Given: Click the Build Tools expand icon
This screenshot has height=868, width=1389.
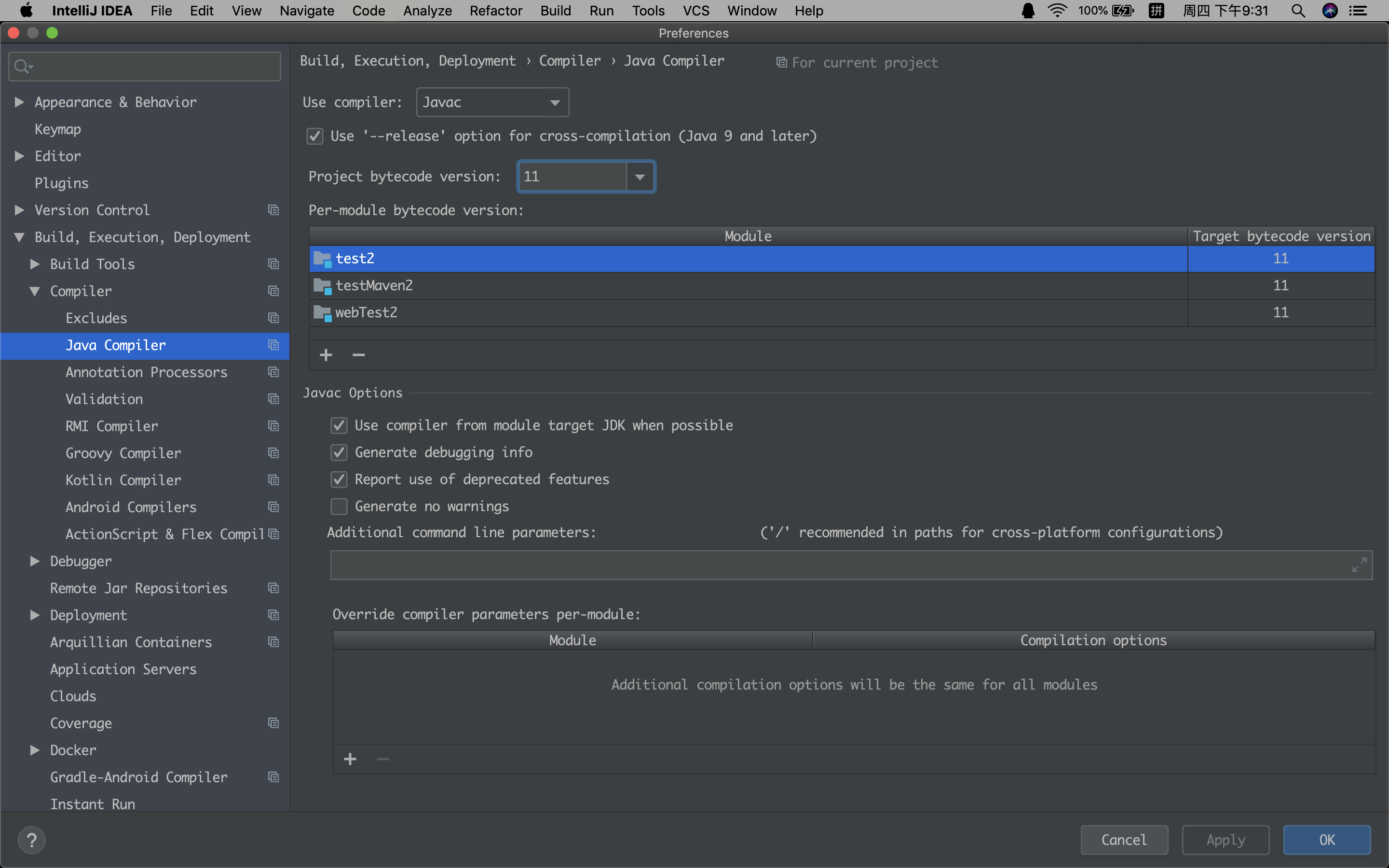Looking at the screenshot, I should pos(36,263).
